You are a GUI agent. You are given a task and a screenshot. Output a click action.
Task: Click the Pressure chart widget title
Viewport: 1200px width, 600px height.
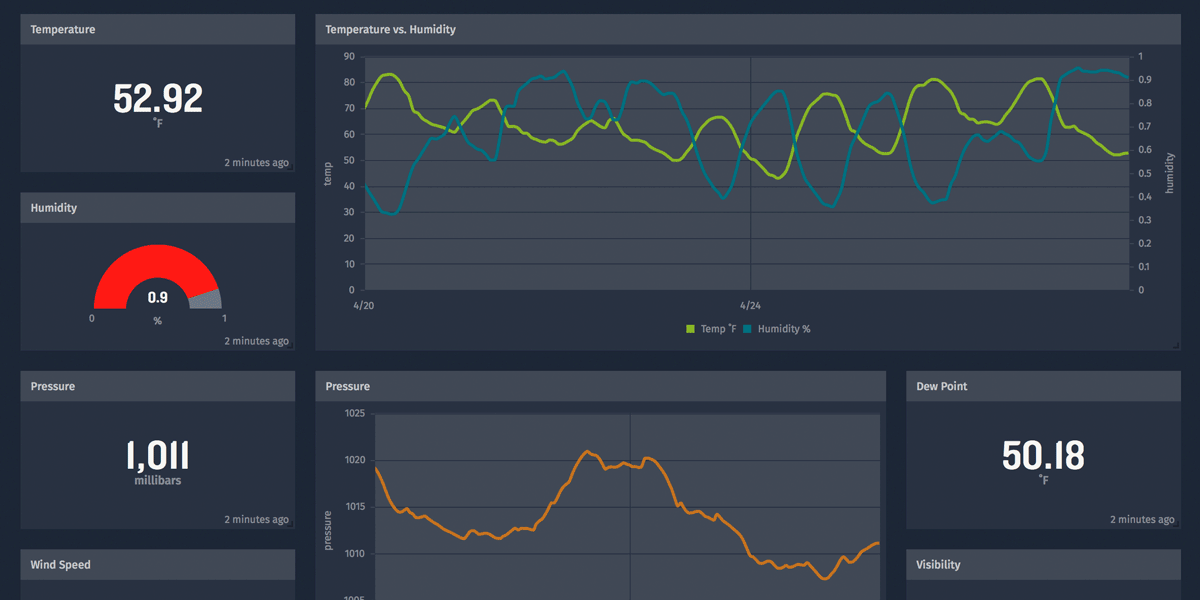(x=347, y=386)
